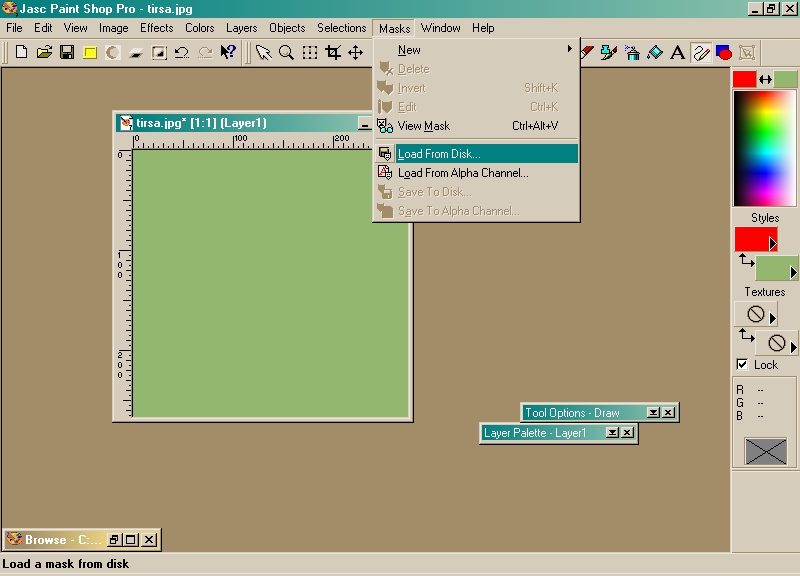800x576 pixels.
Task: Click the bent arrow beside the Textures boxes
Action: click(746, 335)
